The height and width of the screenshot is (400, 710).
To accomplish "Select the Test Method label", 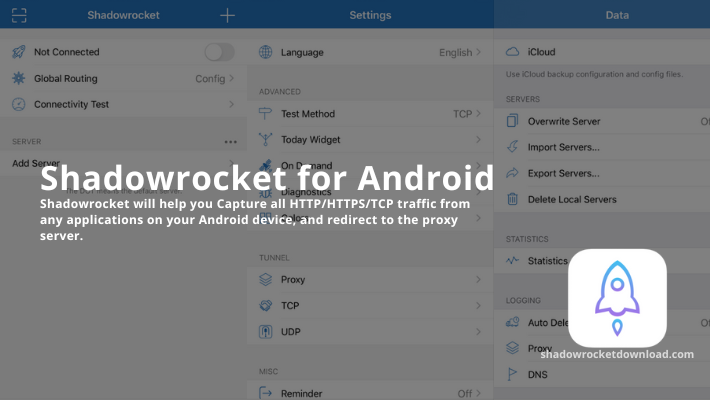I will click(308, 114).
